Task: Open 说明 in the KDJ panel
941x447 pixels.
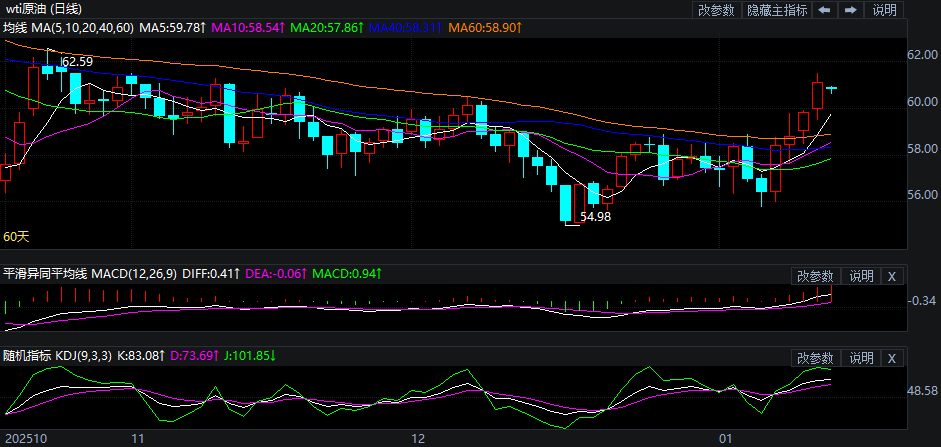Action: coord(861,358)
